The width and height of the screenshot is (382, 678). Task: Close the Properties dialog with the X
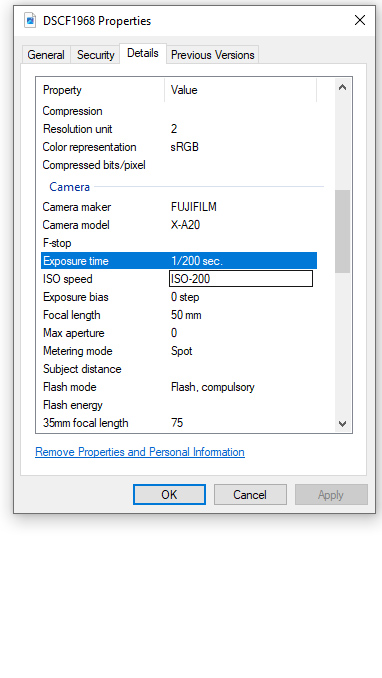point(360,20)
